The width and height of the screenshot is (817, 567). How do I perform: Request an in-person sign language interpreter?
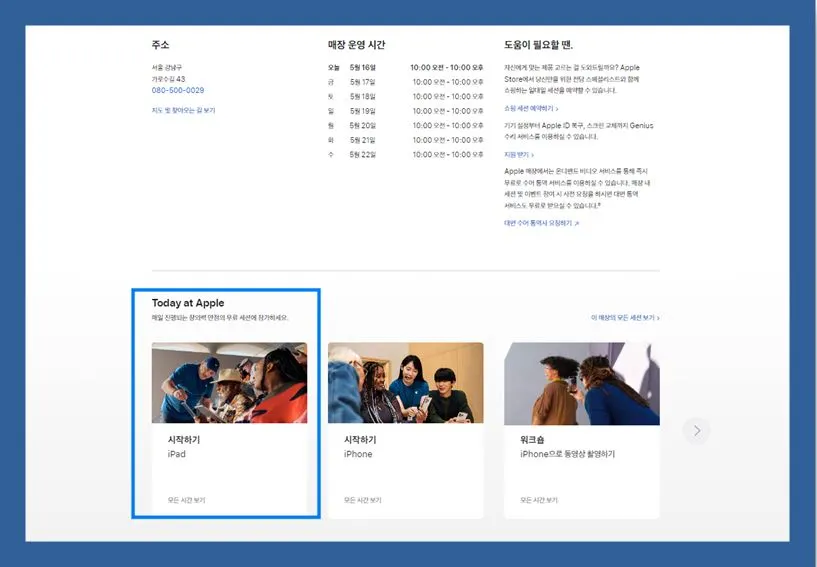[541, 223]
